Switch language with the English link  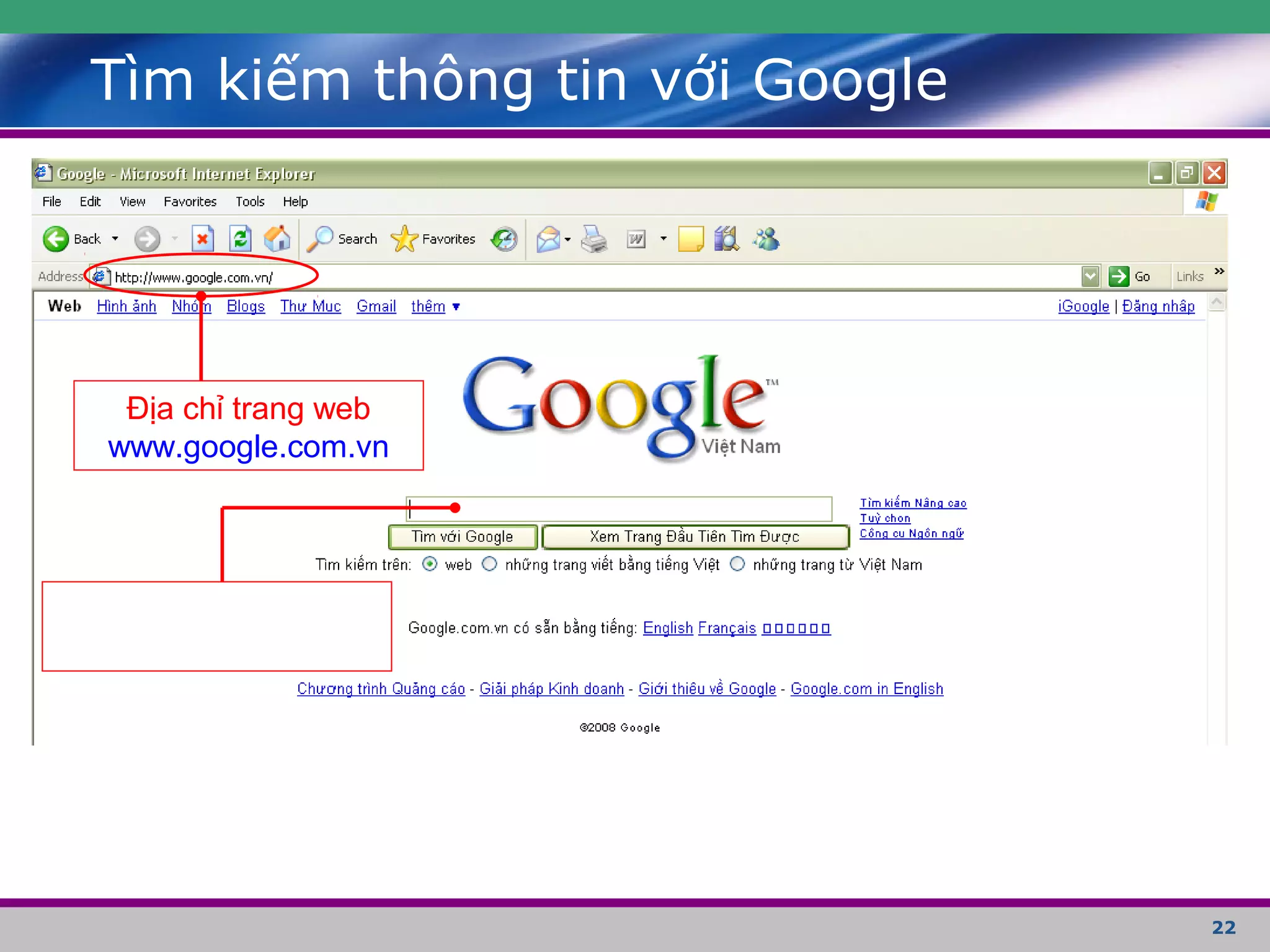click(668, 628)
